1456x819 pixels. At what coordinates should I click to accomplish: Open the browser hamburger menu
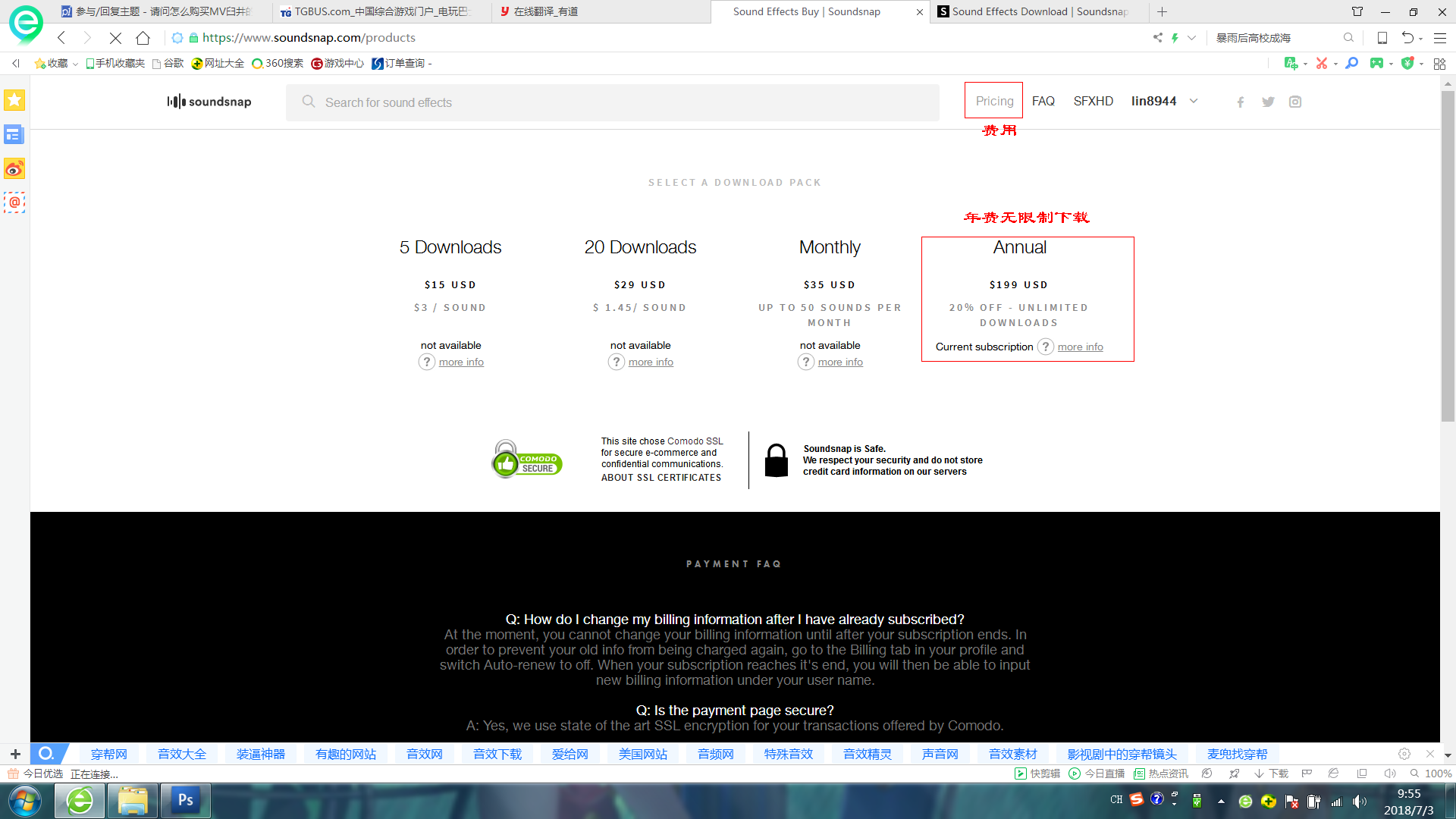click(1439, 38)
